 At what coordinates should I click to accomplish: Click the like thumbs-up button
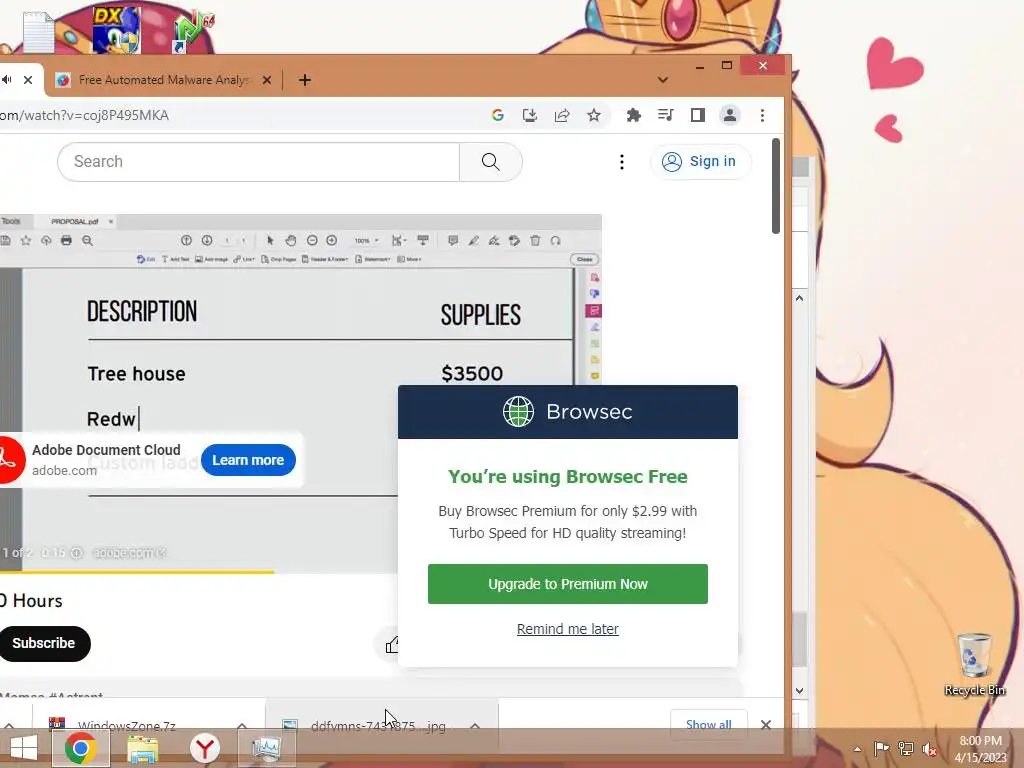tap(392, 645)
